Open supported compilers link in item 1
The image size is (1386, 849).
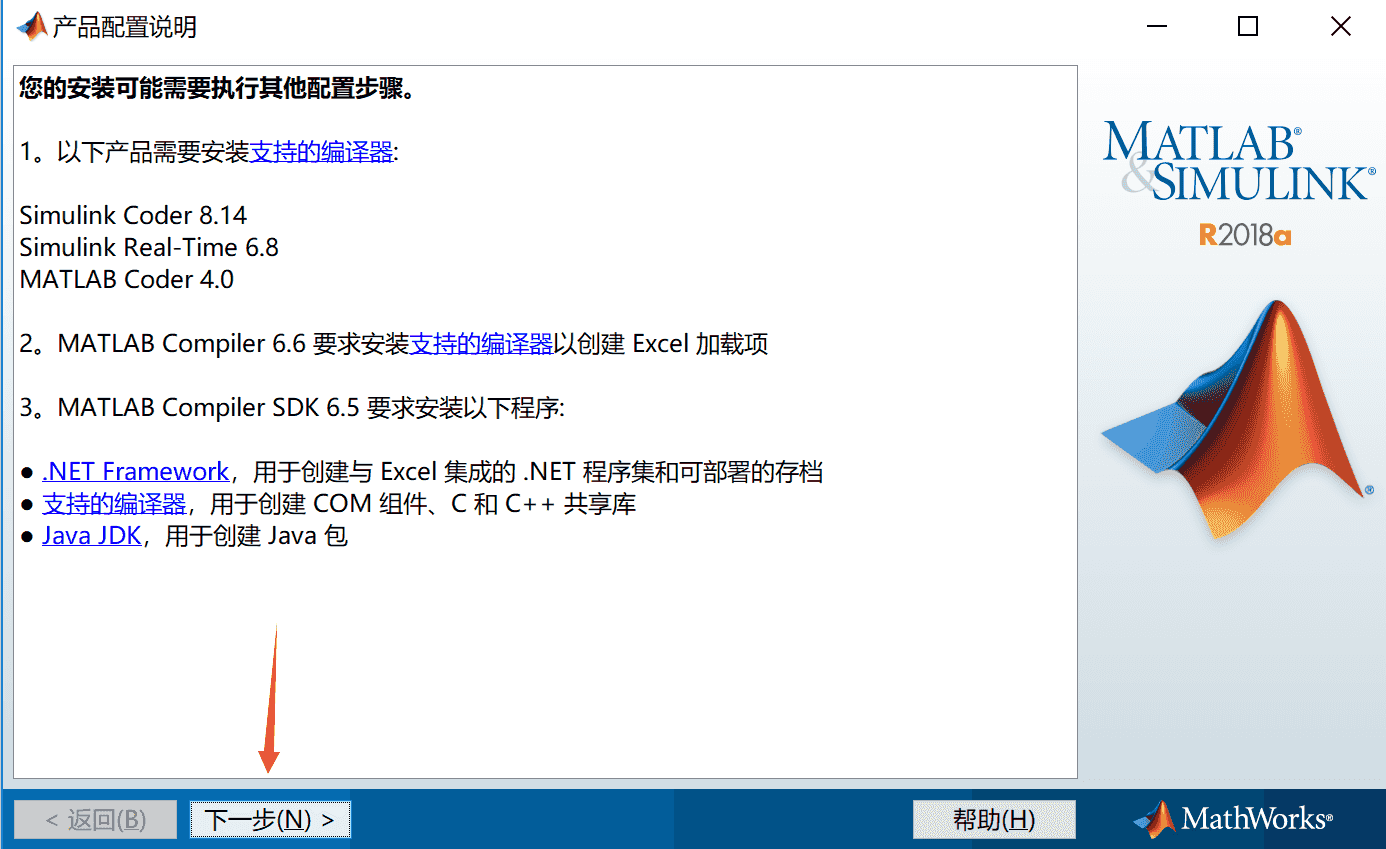click(x=321, y=152)
